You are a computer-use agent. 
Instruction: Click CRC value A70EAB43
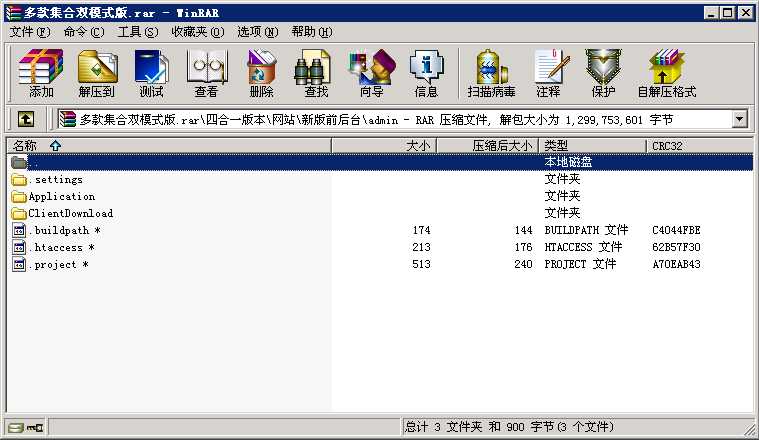coord(676,264)
